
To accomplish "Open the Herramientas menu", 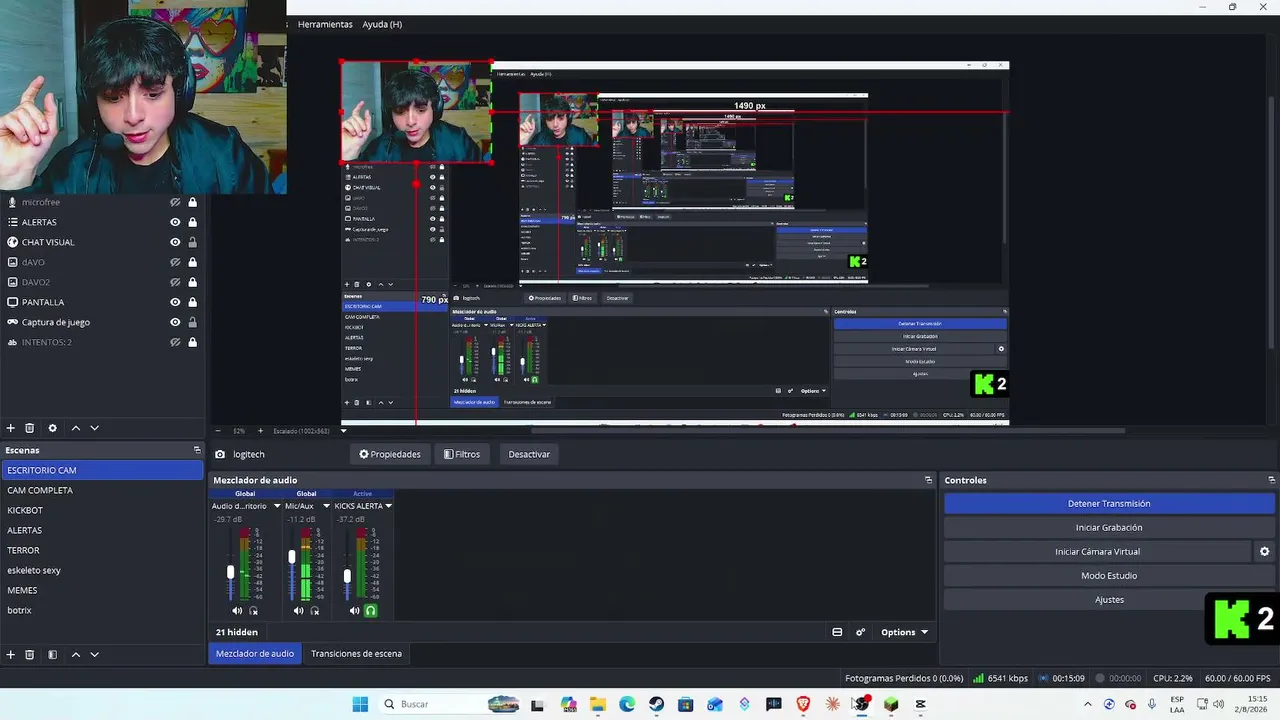I will (x=325, y=24).
